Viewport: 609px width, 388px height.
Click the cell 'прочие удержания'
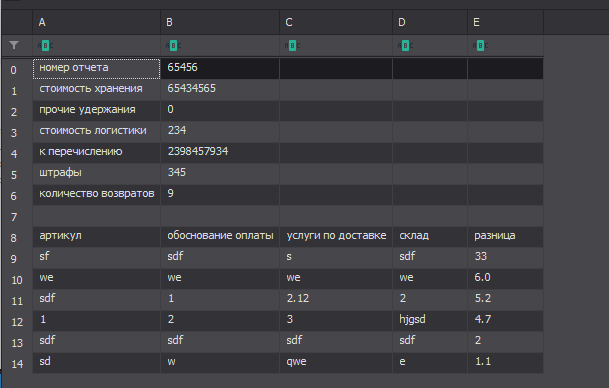(96, 111)
